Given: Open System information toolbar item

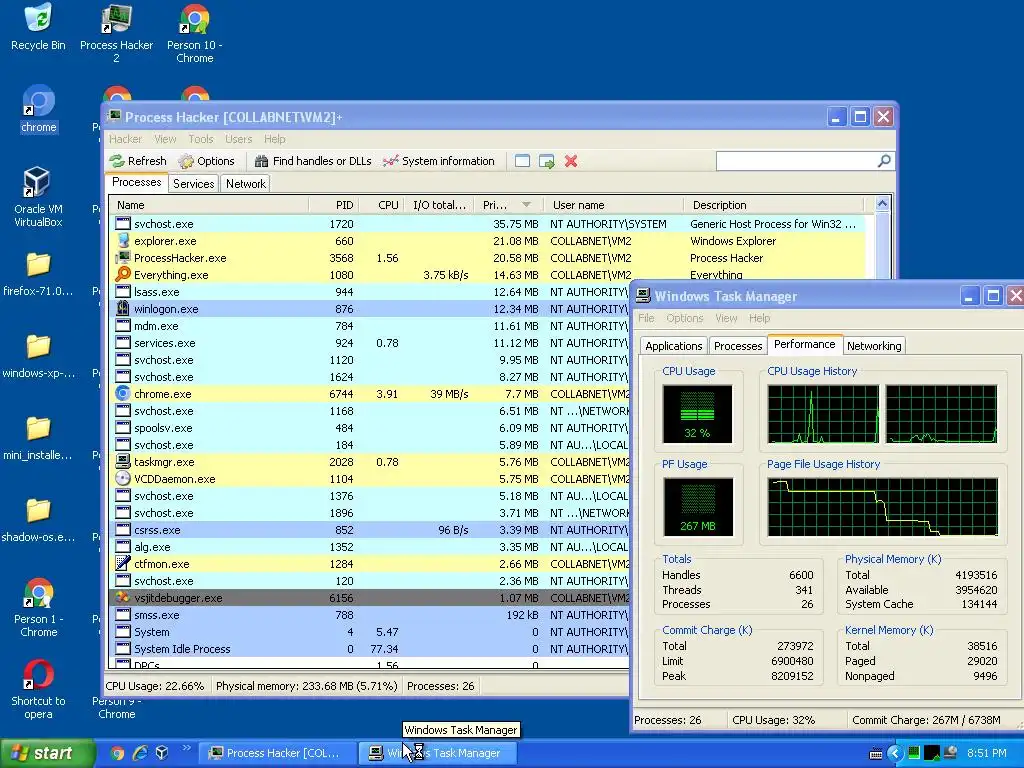Looking at the screenshot, I should click(438, 161).
